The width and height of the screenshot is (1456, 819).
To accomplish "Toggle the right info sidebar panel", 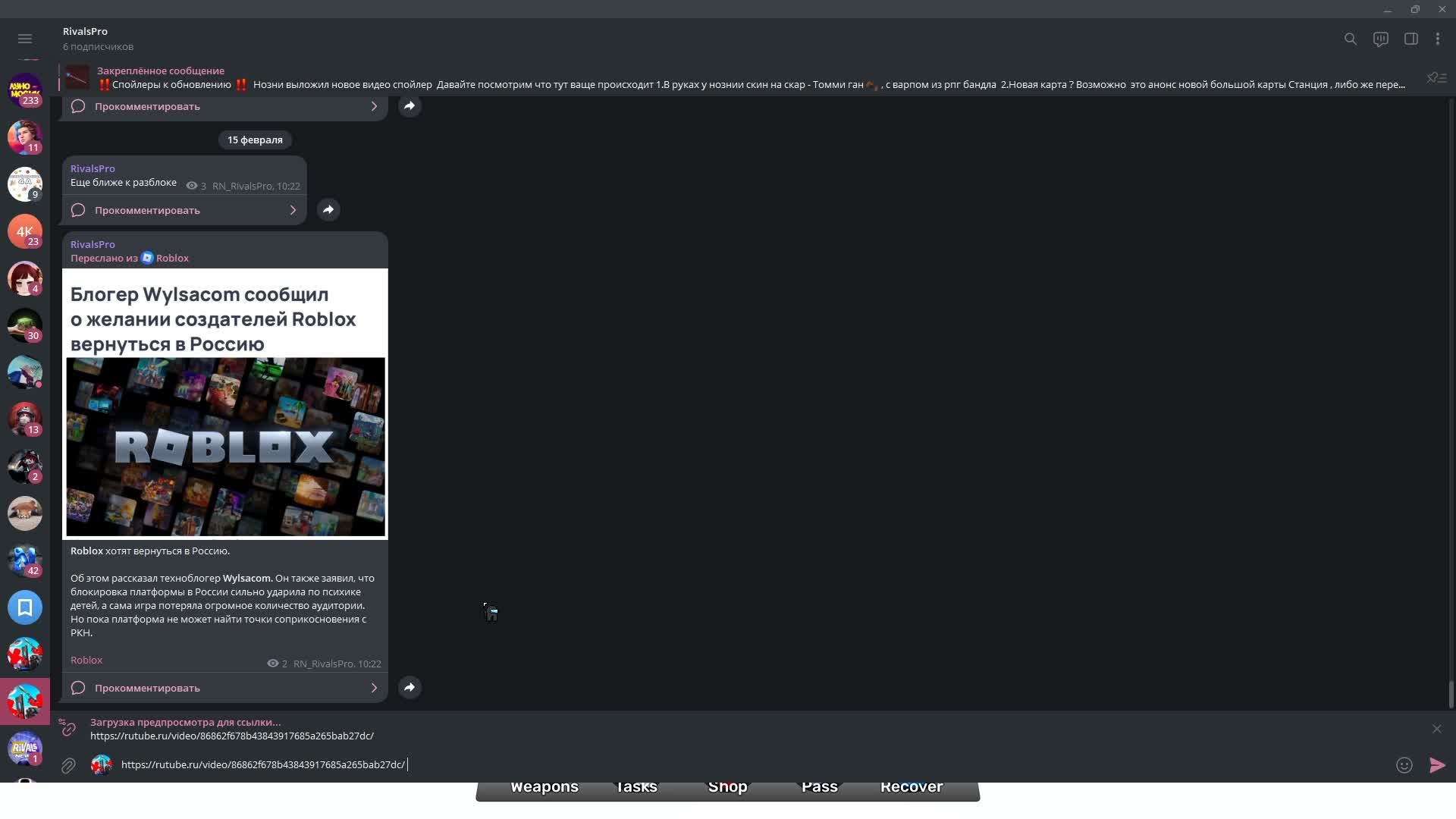I will (1410, 39).
